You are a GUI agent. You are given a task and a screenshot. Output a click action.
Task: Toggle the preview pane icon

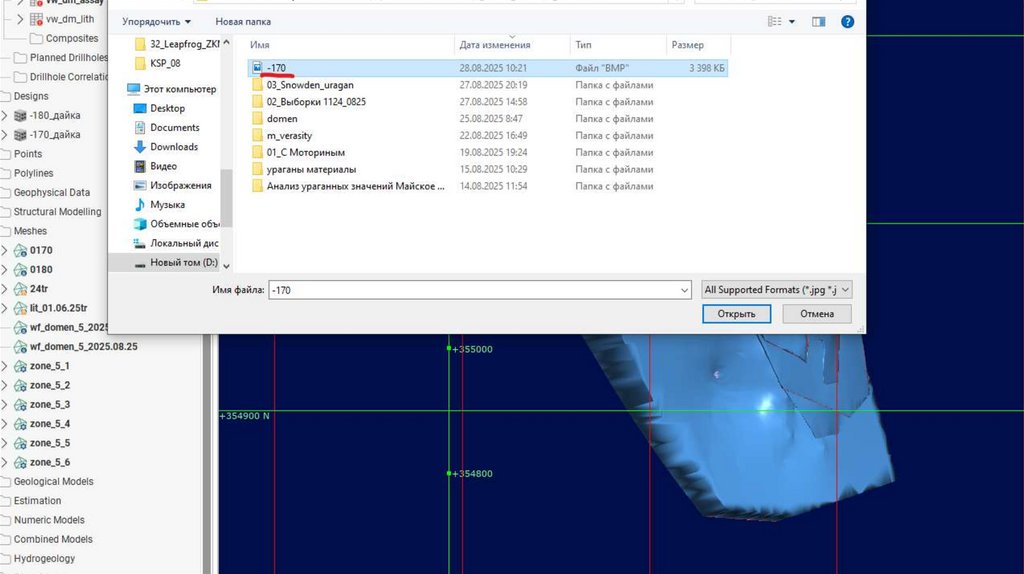[819, 21]
